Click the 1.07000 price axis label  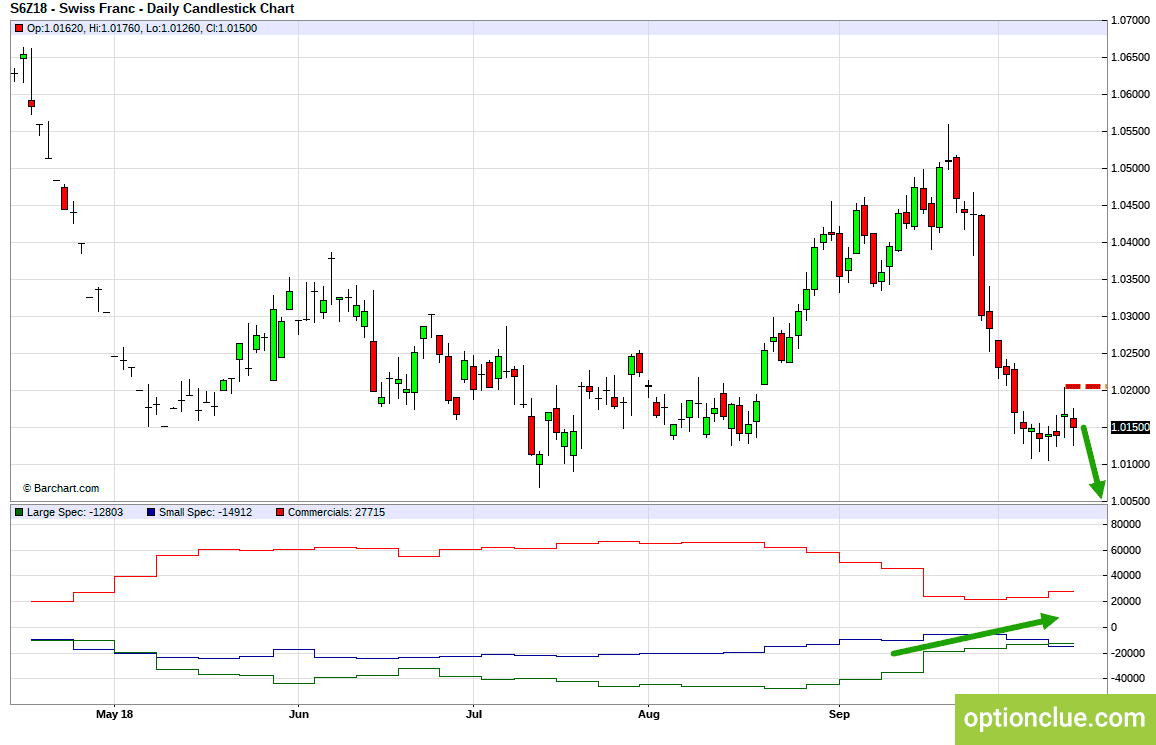click(x=1130, y=20)
